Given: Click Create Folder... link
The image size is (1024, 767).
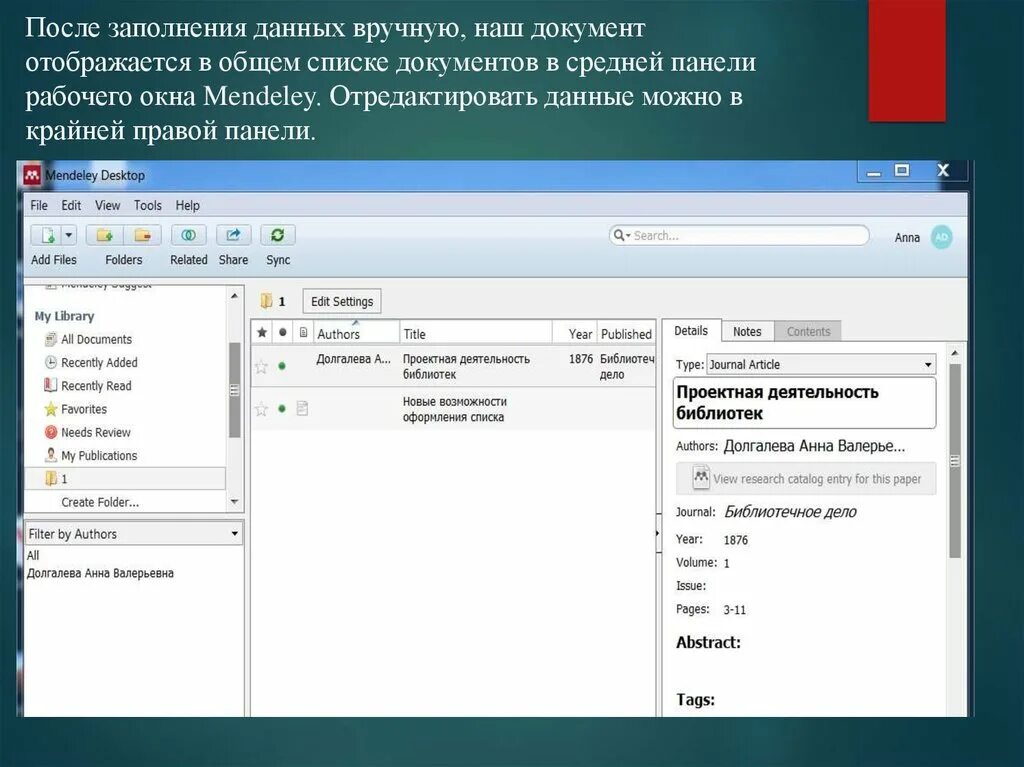Looking at the screenshot, I should coord(100,502).
